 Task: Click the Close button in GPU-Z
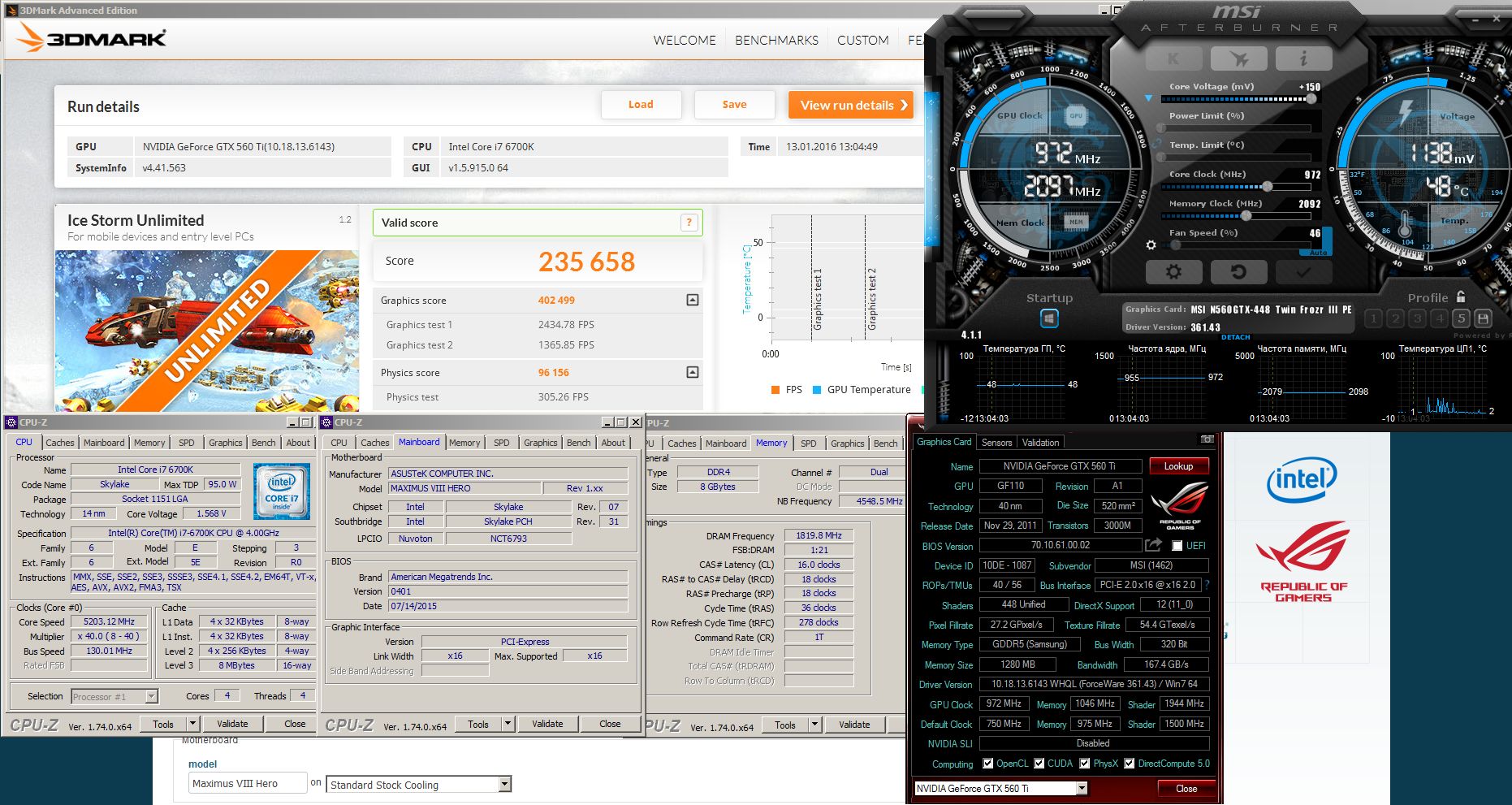1186,789
